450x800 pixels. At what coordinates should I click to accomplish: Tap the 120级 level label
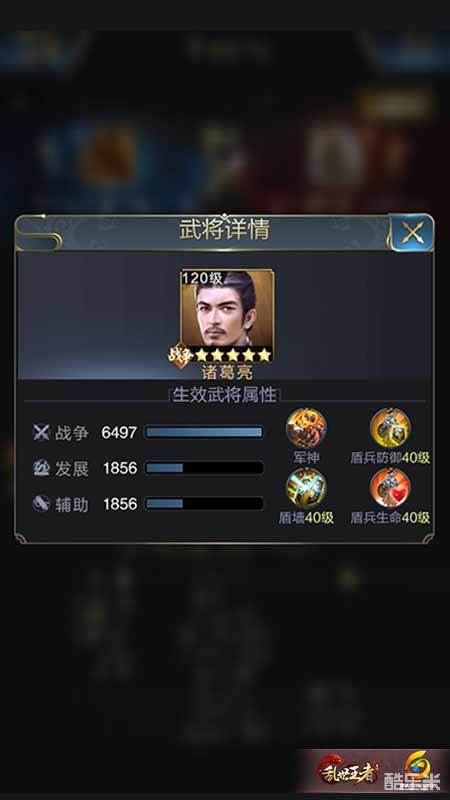pyautogui.click(x=203, y=279)
